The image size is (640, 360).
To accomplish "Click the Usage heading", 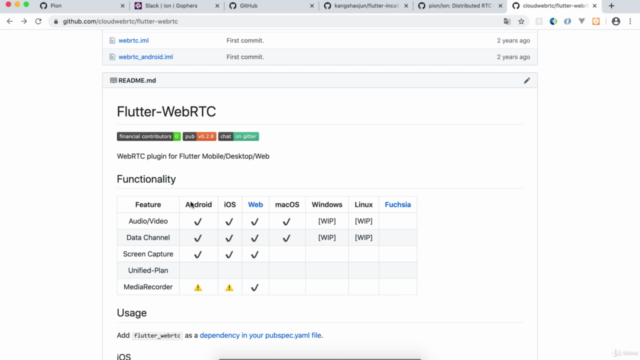I will point(131,313).
